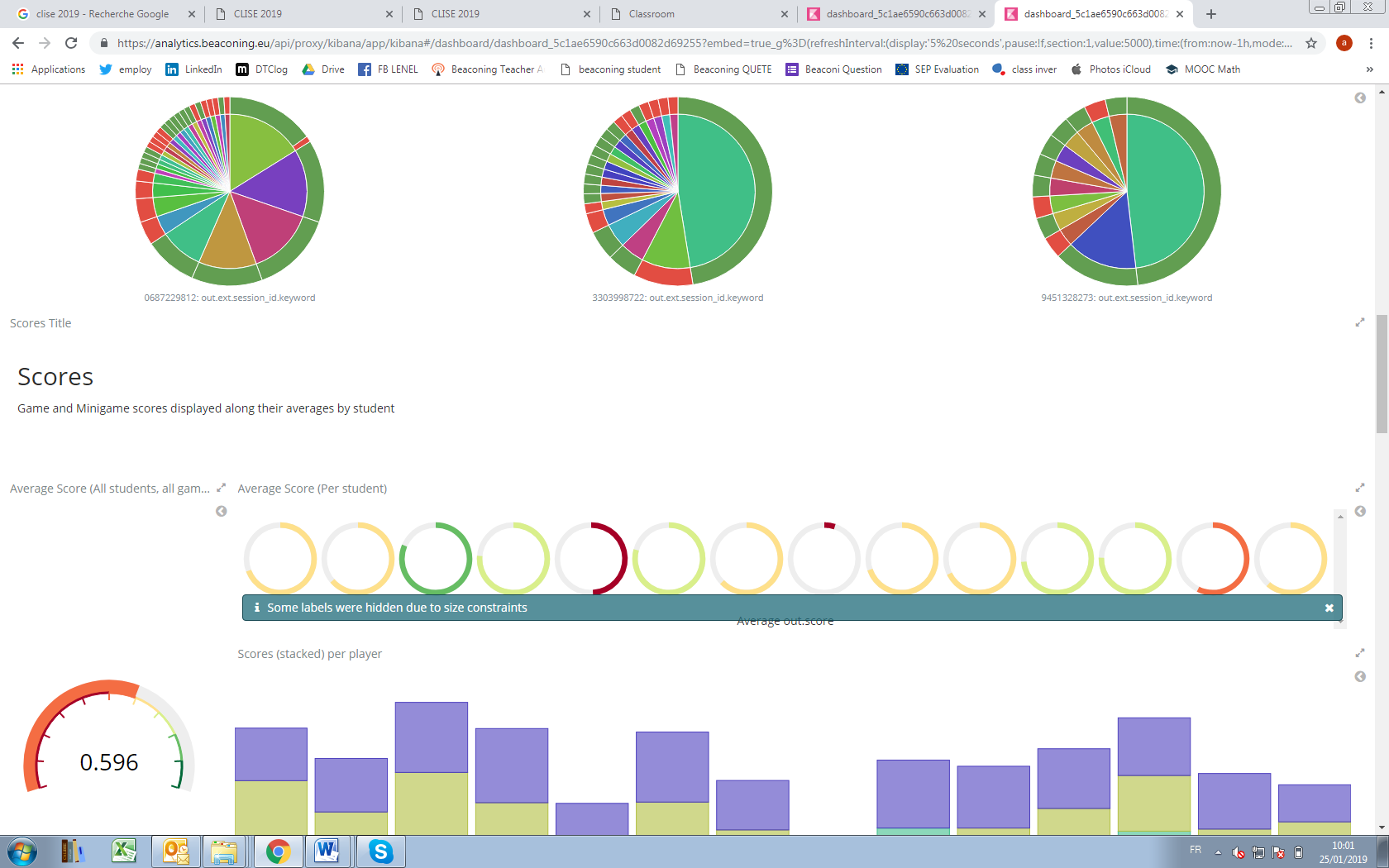Click the FR language indicator
Screen dimensions: 1389x868
click(1196, 850)
